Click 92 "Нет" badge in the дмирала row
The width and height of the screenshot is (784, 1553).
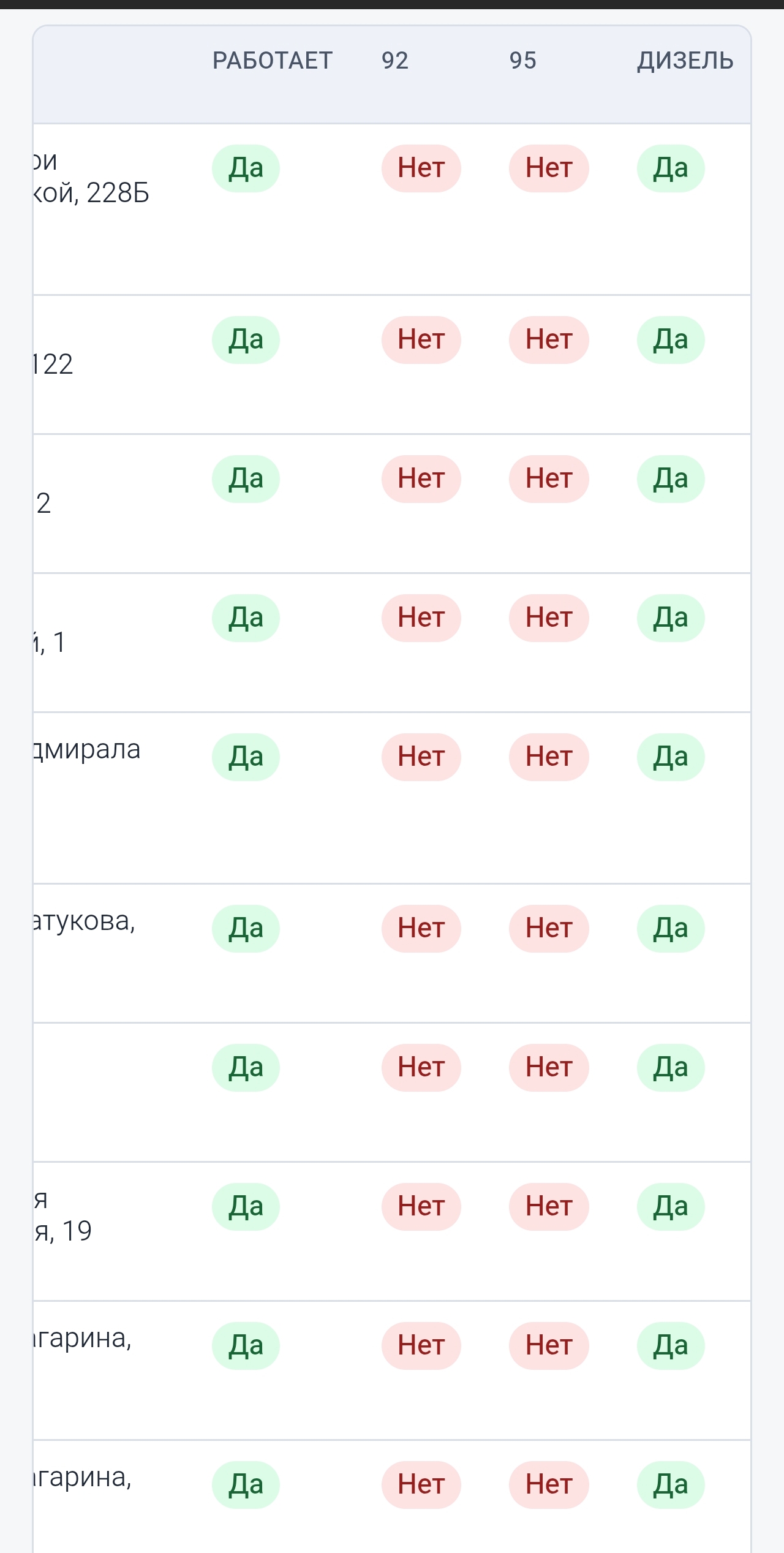pos(421,757)
